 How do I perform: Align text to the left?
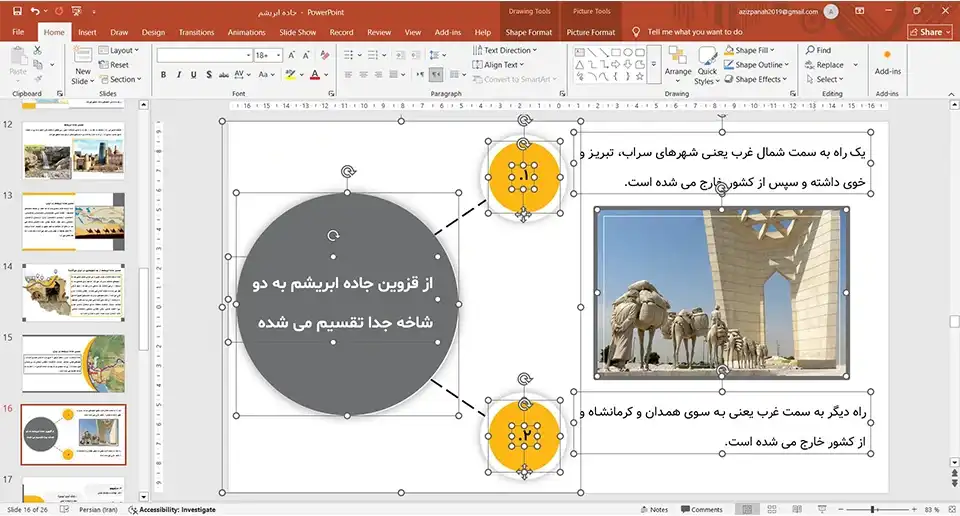coord(348,75)
